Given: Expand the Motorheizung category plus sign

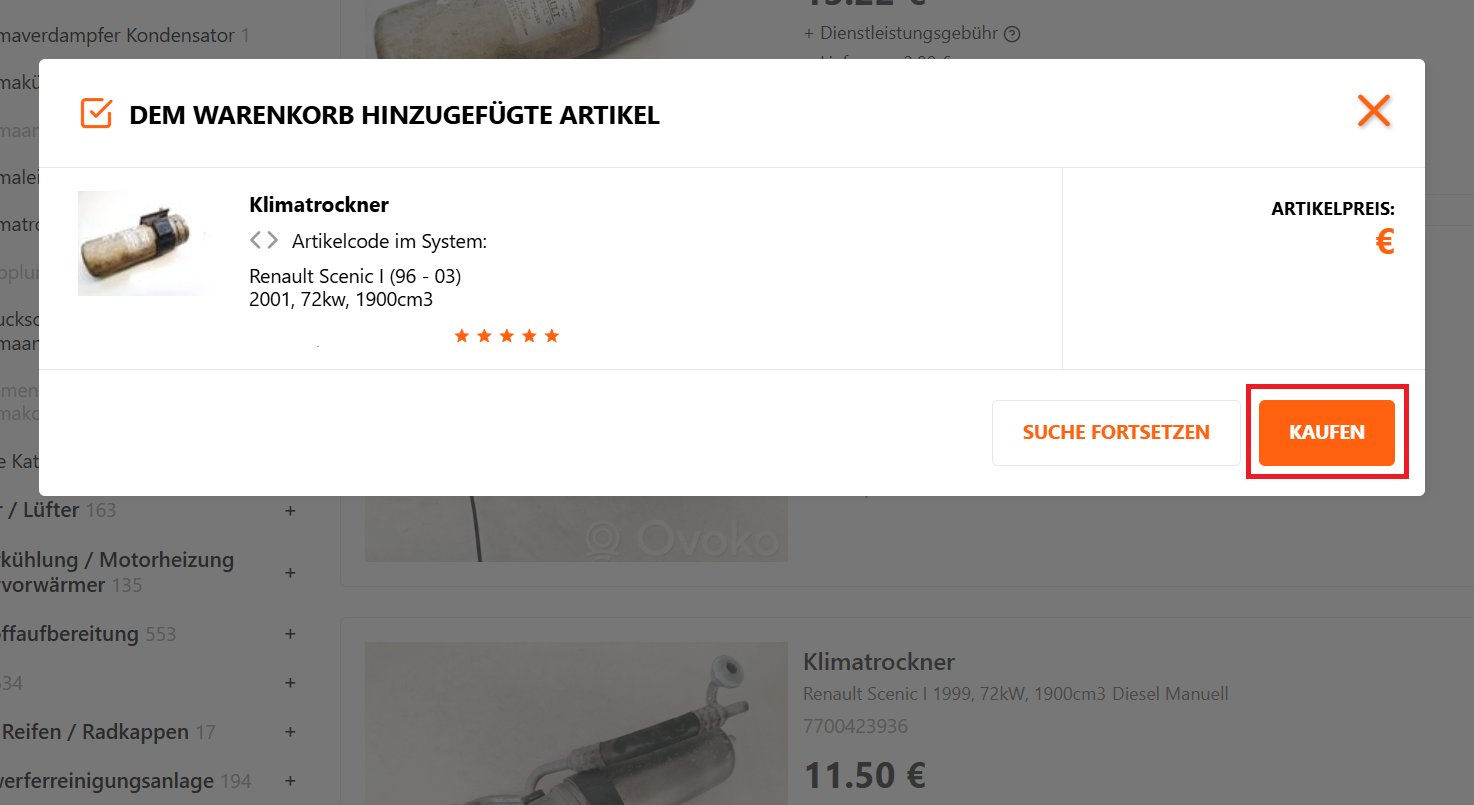Looking at the screenshot, I should (x=290, y=572).
